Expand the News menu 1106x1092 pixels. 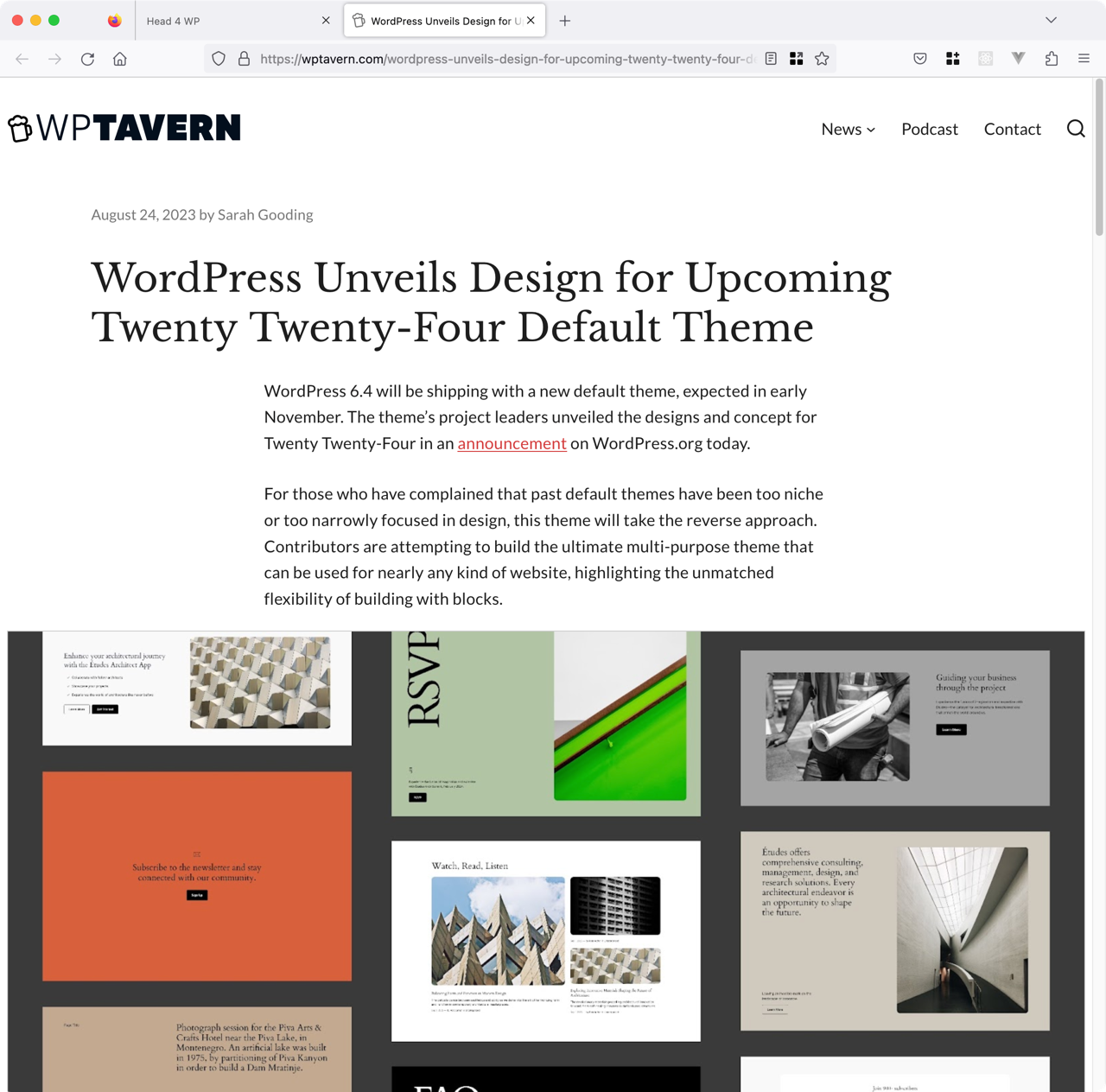pyautogui.click(x=849, y=129)
